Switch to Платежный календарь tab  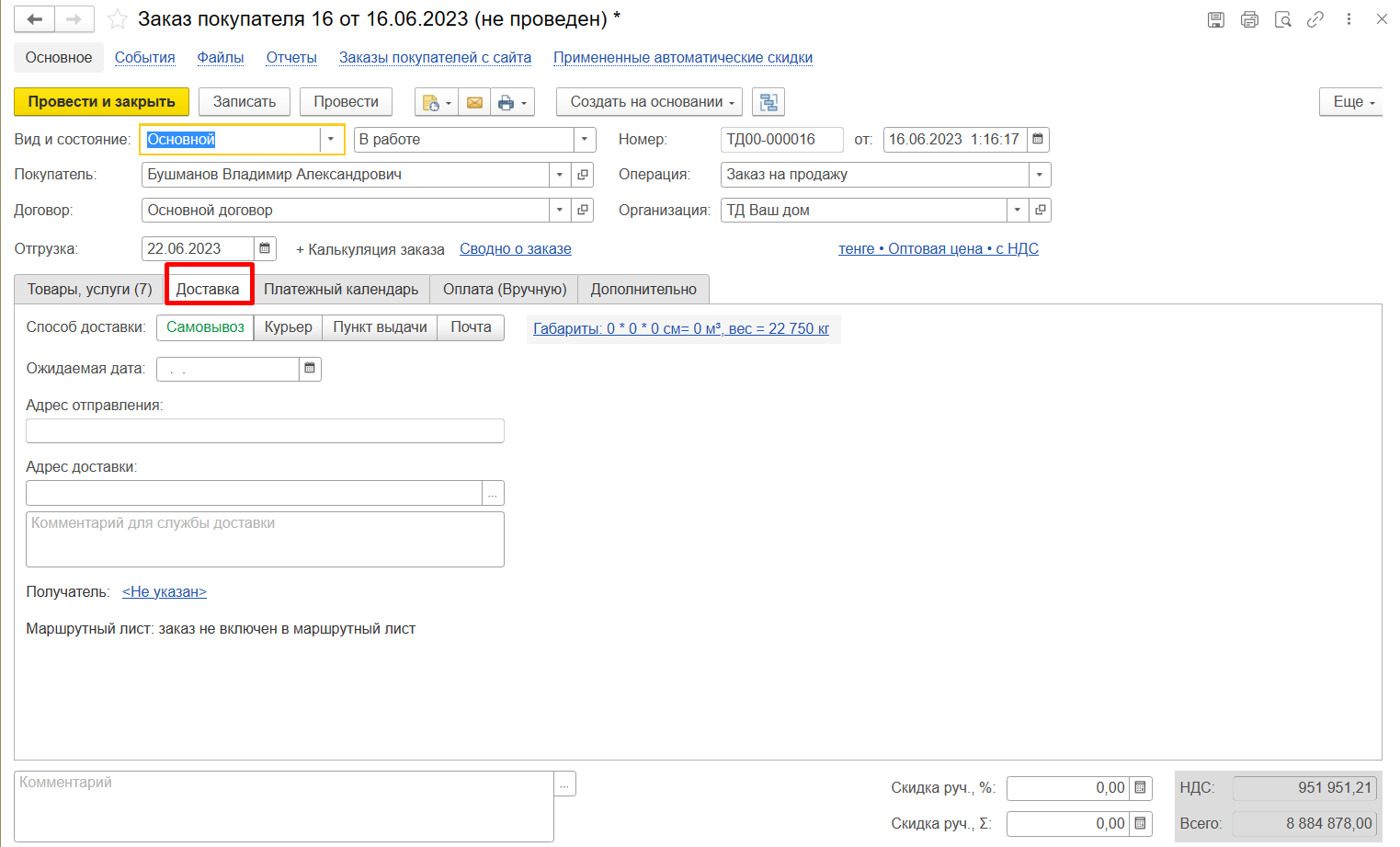[x=341, y=290]
